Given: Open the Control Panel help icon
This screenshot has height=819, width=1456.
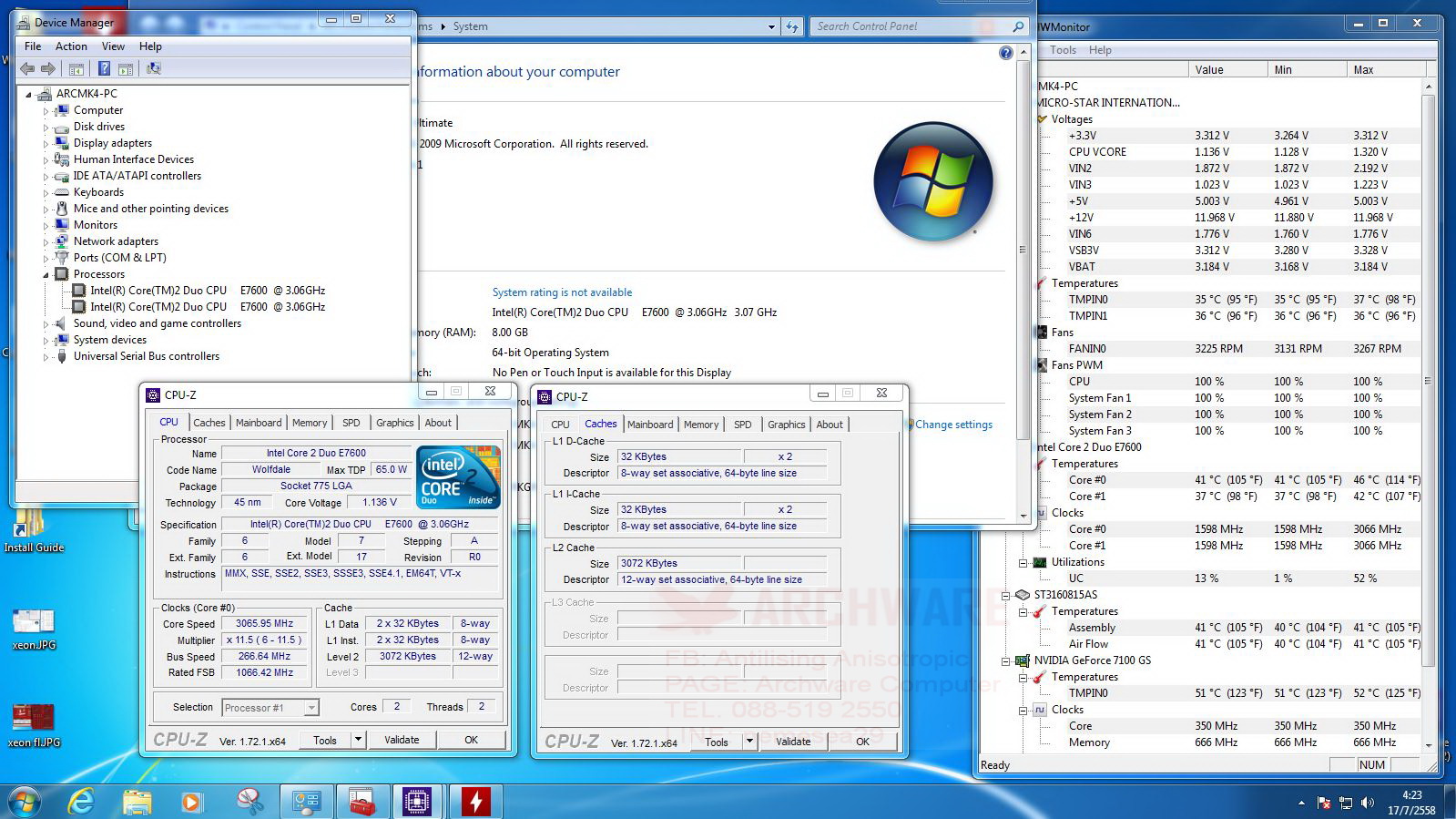Looking at the screenshot, I should [1005, 53].
